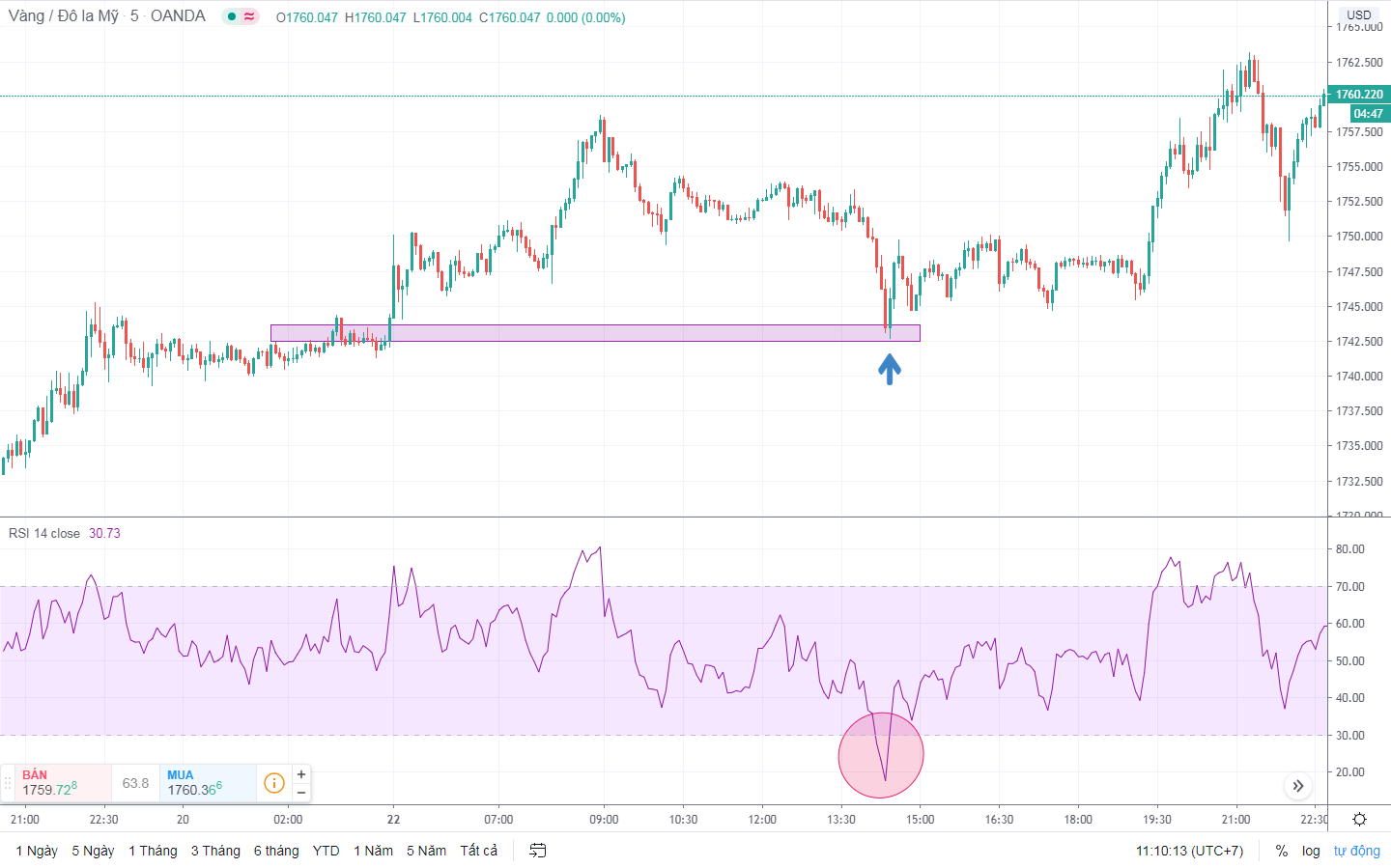Click the 0.000 (0.00%) change readout

tap(585, 17)
